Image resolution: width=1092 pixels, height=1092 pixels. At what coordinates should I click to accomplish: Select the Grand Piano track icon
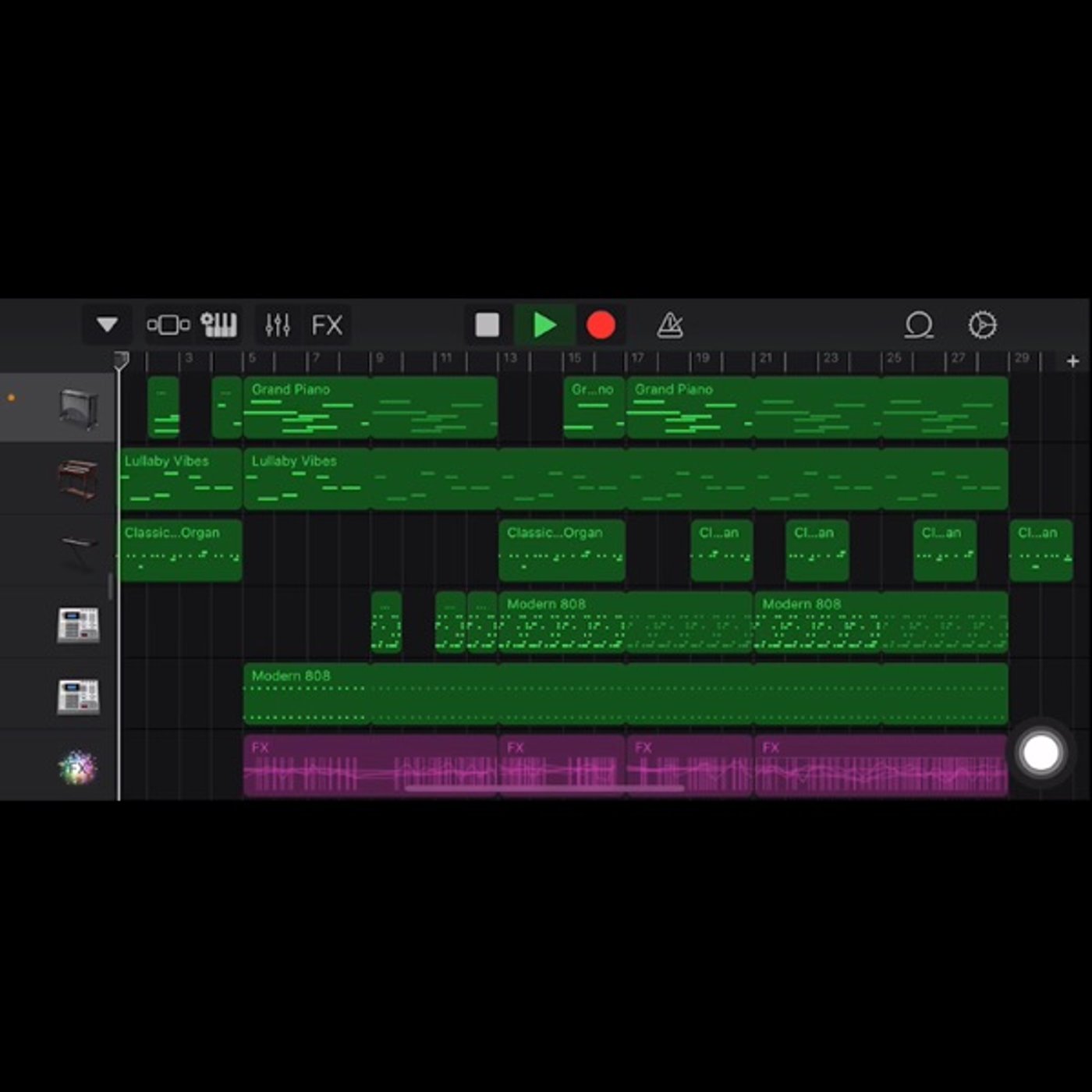coord(79,409)
